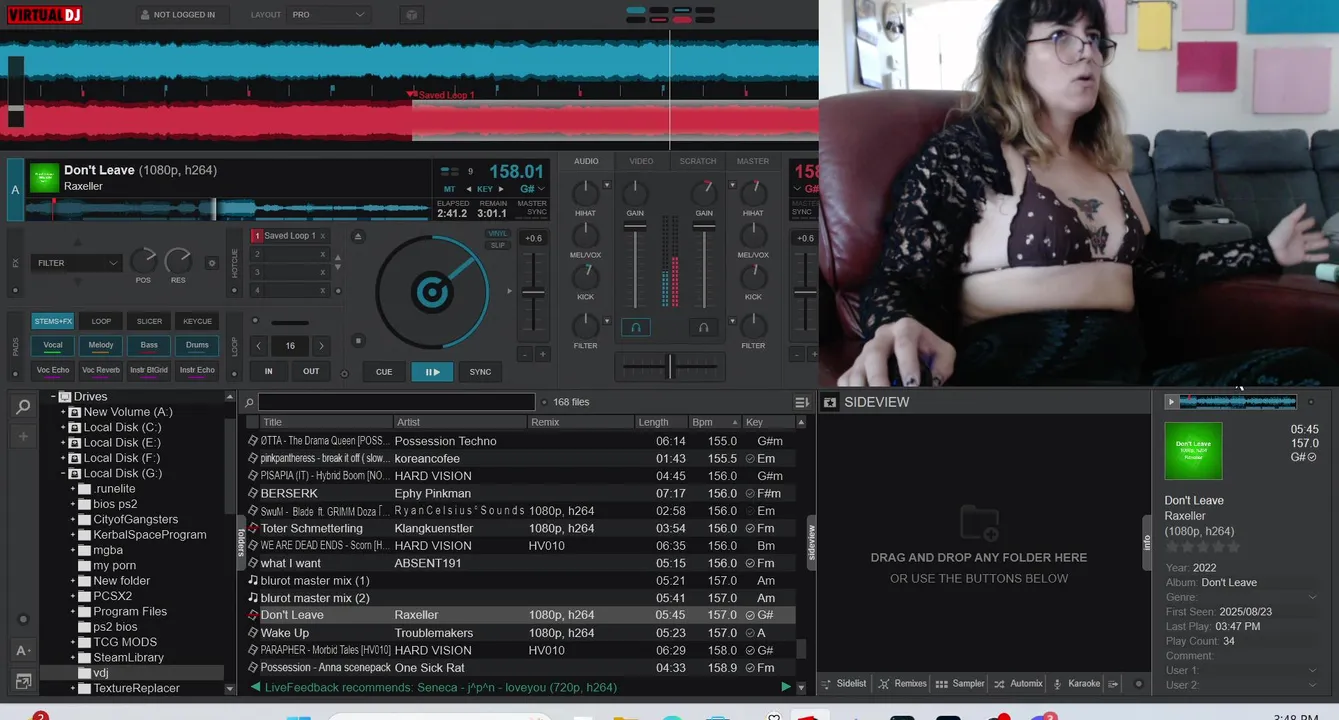Screen dimensions: 1339x720
Task: Click deck A channel volume fader
Action: tap(635, 227)
